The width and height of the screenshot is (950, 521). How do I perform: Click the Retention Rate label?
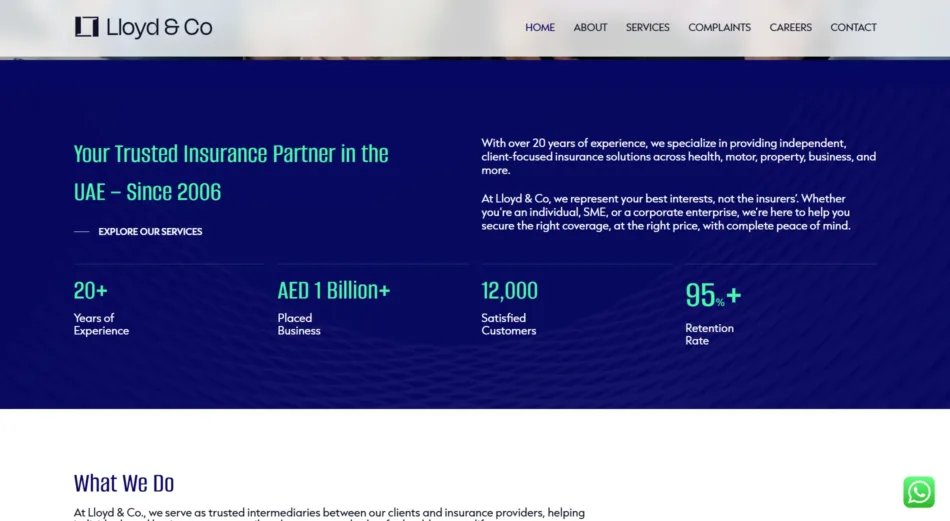point(709,334)
